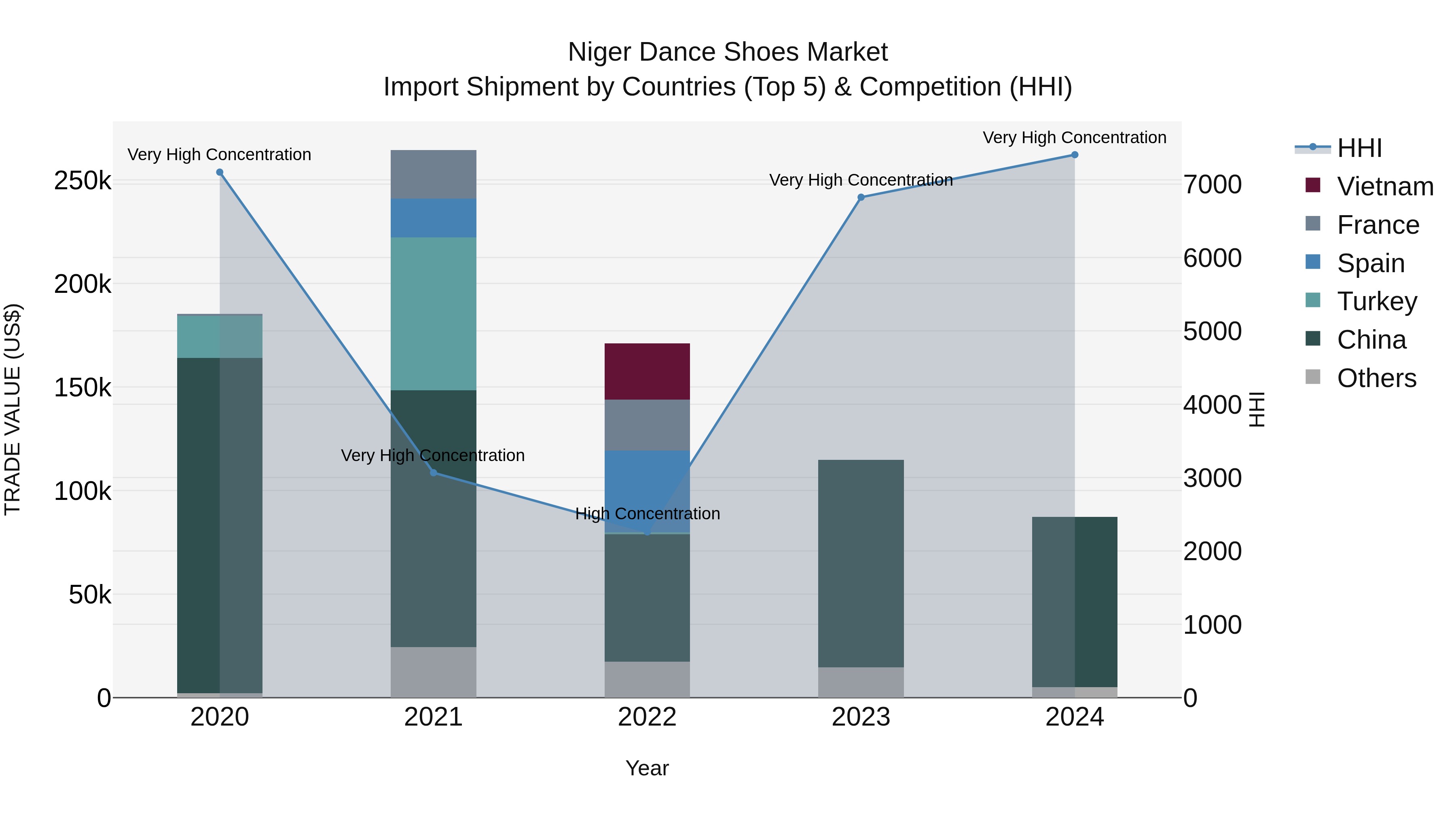Select the 2024 HHI data point
This screenshot has width=1456, height=819.
point(1075,155)
